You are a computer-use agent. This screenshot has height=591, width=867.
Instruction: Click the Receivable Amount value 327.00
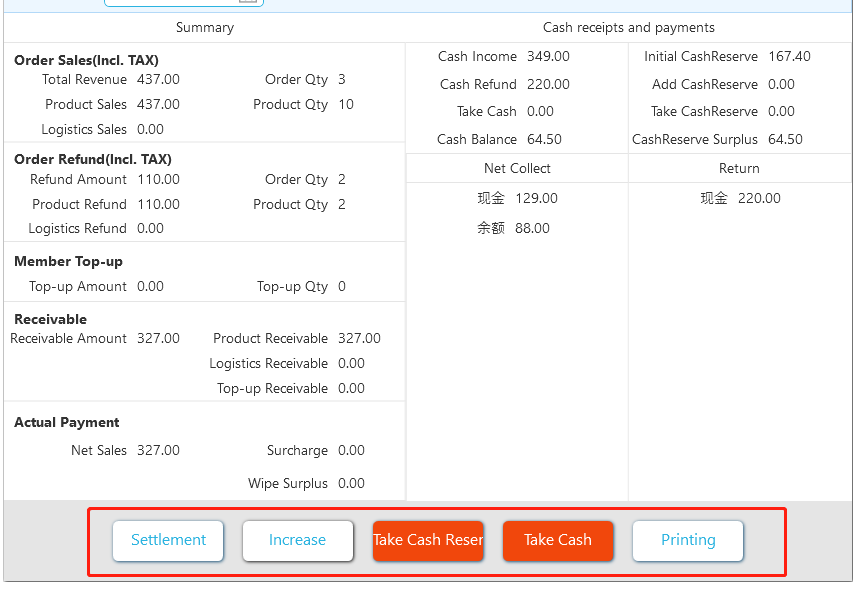click(158, 339)
